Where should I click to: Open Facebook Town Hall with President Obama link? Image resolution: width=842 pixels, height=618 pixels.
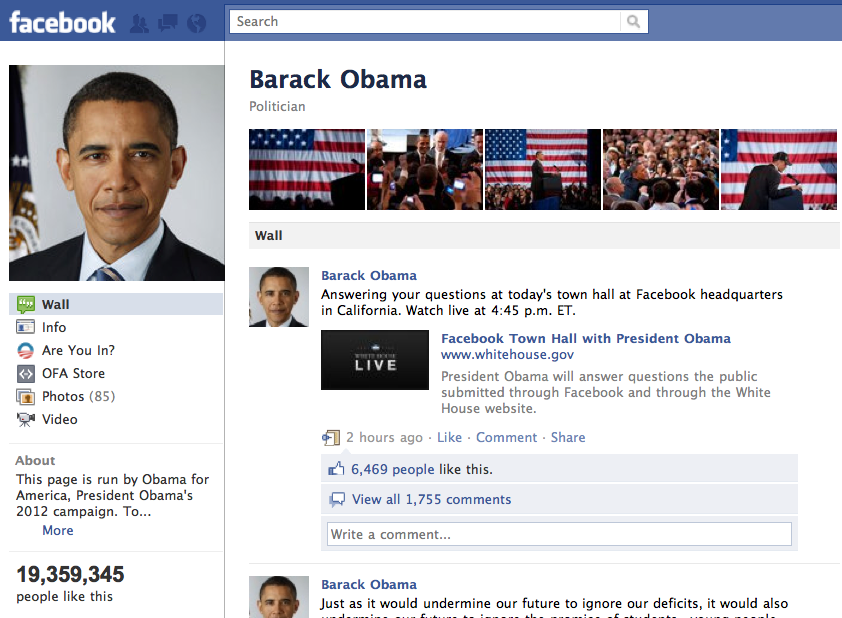click(x=586, y=338)
